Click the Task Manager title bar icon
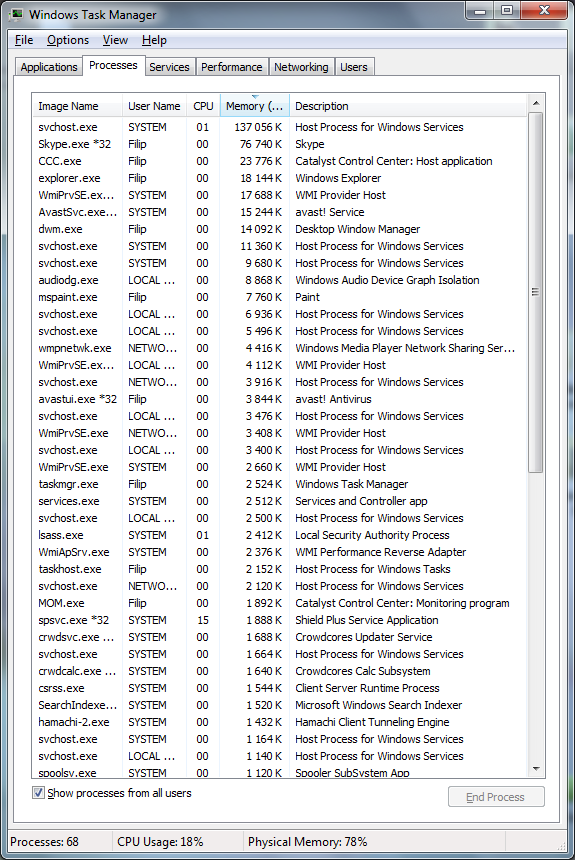 tap(16, 14)
